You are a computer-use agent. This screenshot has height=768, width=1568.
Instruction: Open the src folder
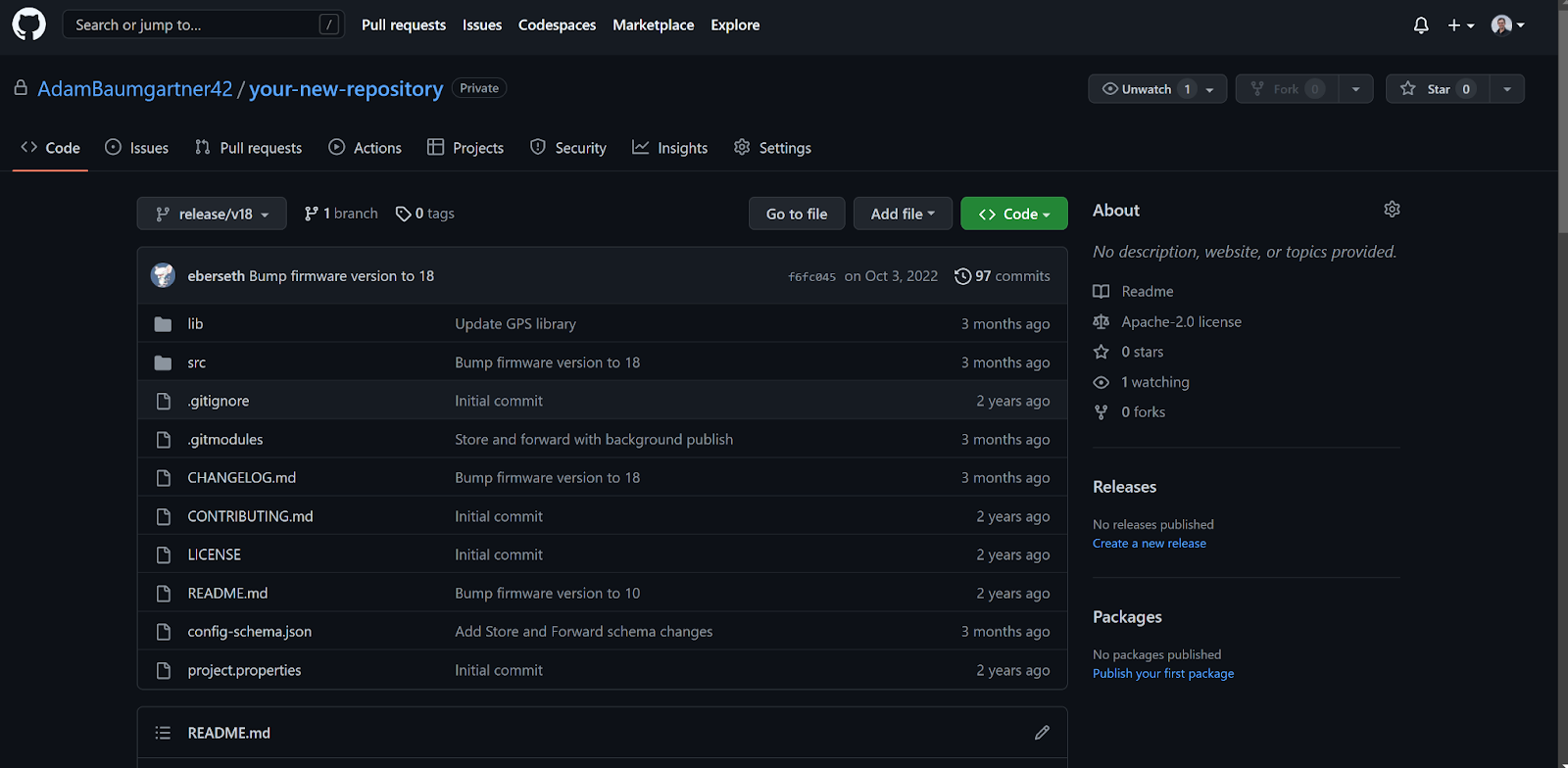click(x=196, y=362)
